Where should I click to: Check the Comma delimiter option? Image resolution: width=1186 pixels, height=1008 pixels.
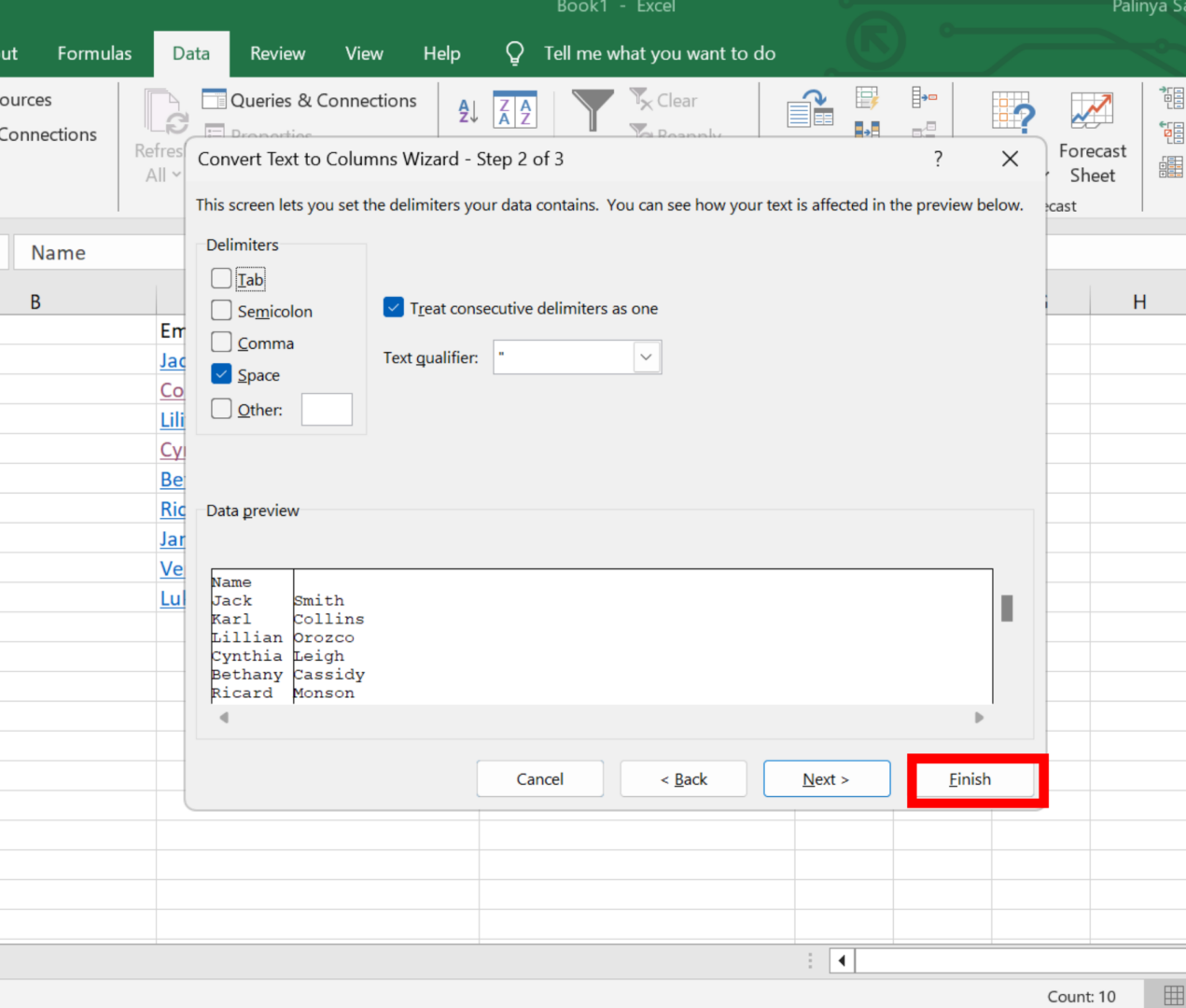pos(221,342)
